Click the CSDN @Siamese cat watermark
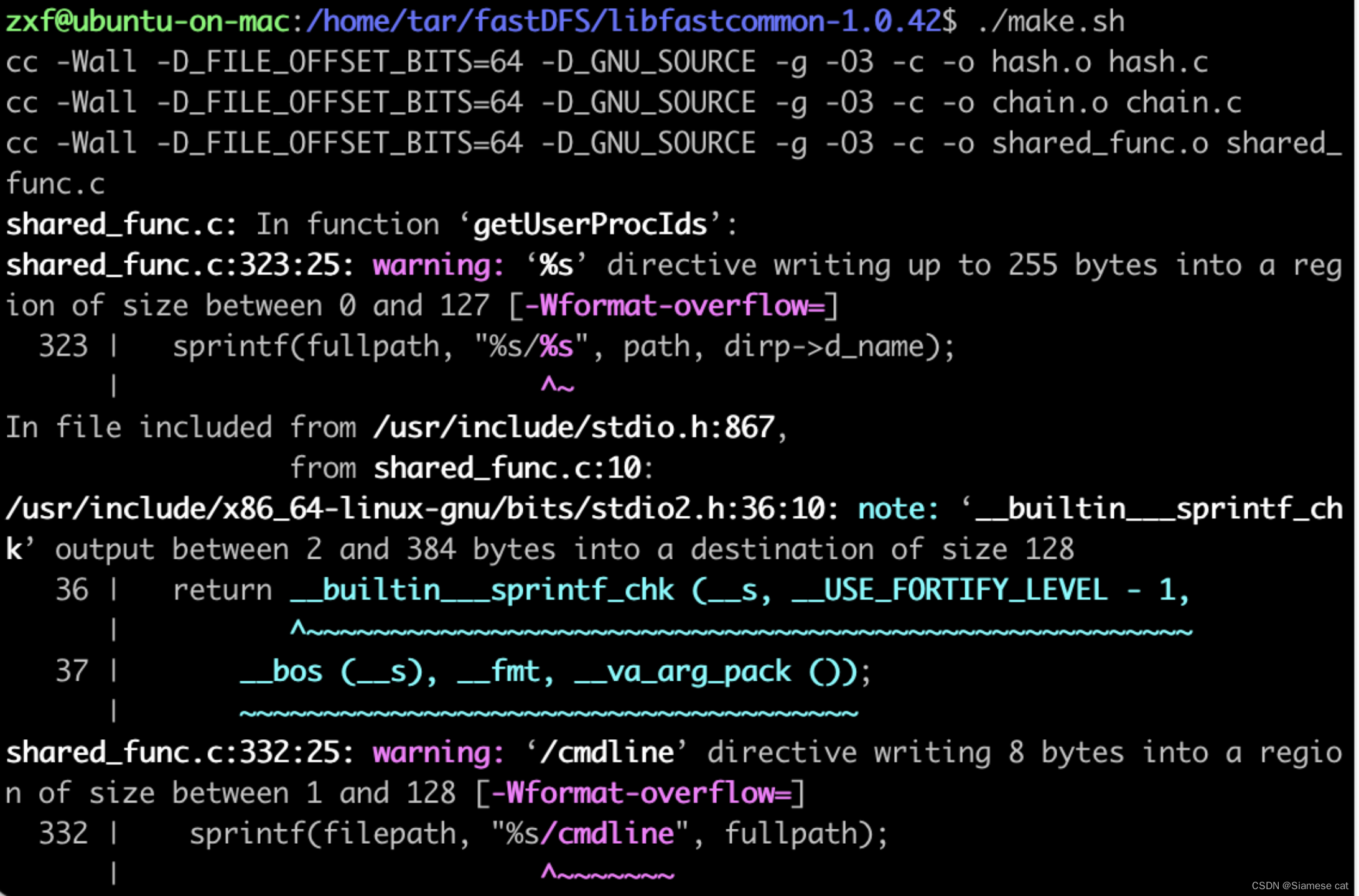The image size is (1359, 896). pos(1299,885)
